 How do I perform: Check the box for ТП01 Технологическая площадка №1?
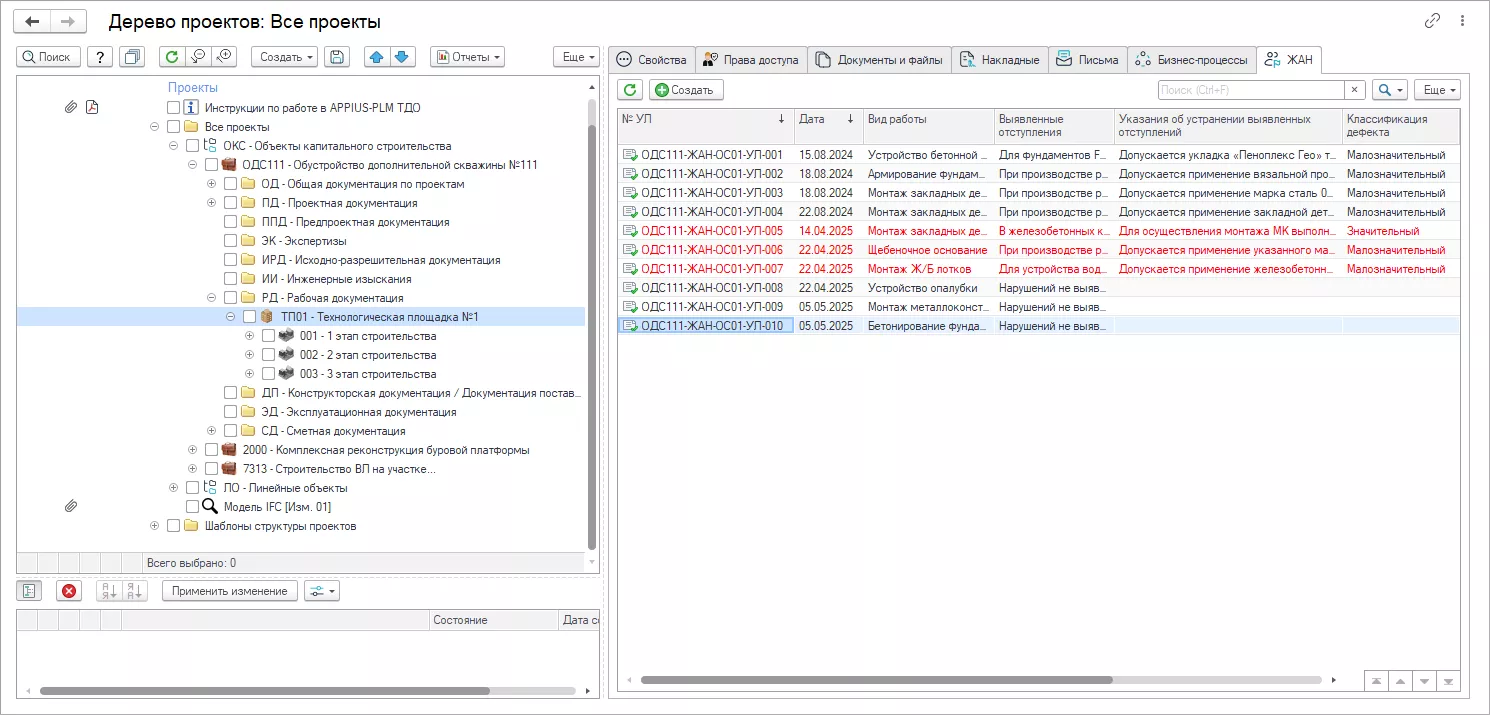coord(250,317)
